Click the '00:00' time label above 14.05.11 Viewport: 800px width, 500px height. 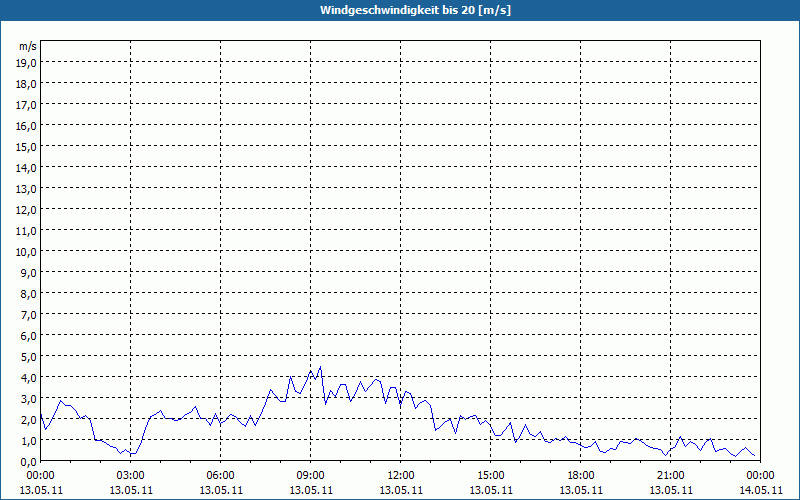(x=760, y=476)
